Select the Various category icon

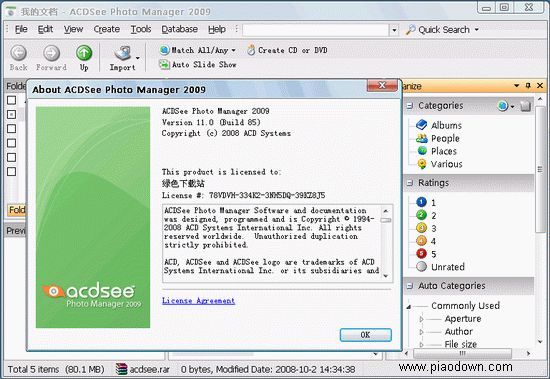click(x=422, y=164)
